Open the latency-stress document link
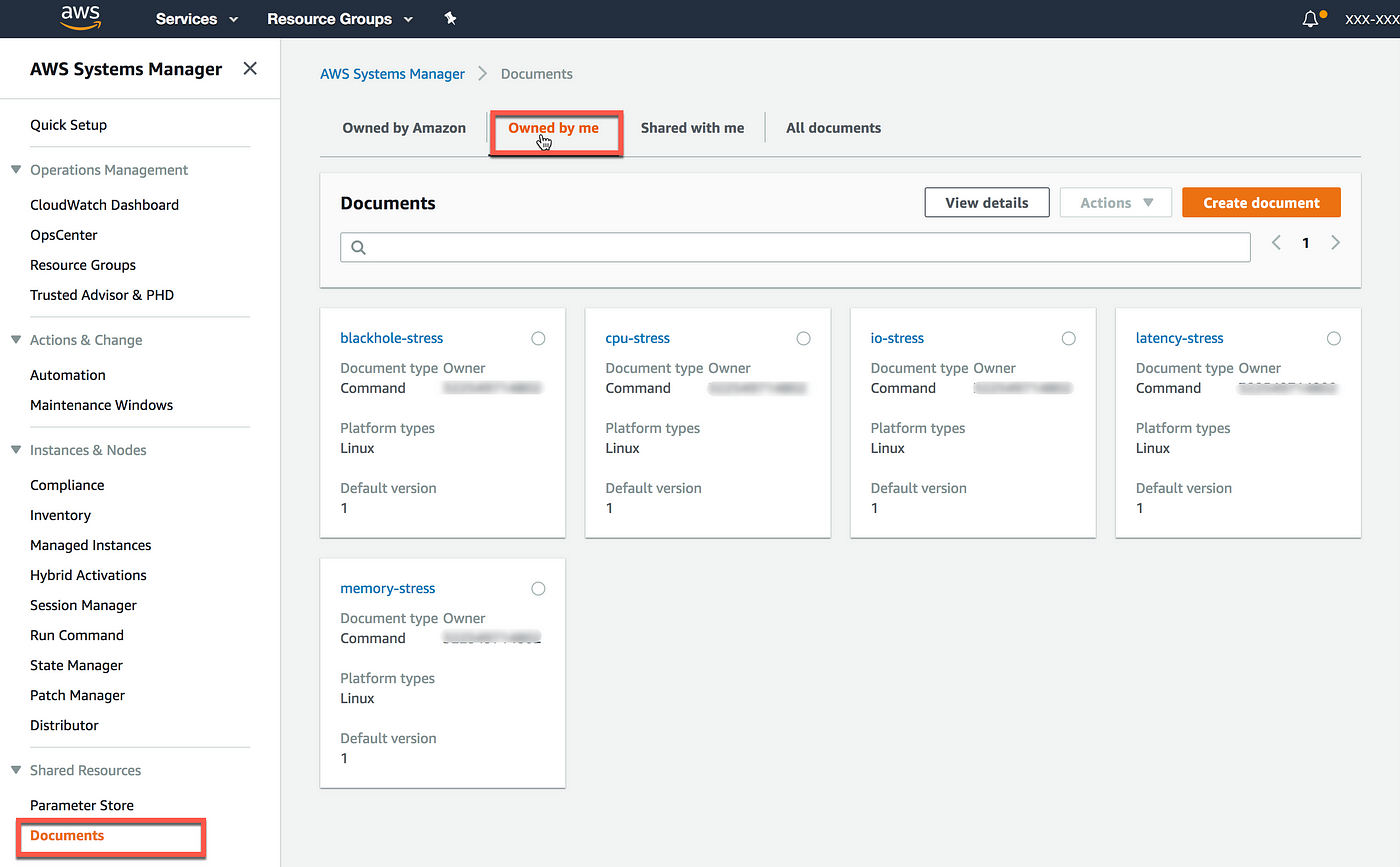 tap(1179, 338)
